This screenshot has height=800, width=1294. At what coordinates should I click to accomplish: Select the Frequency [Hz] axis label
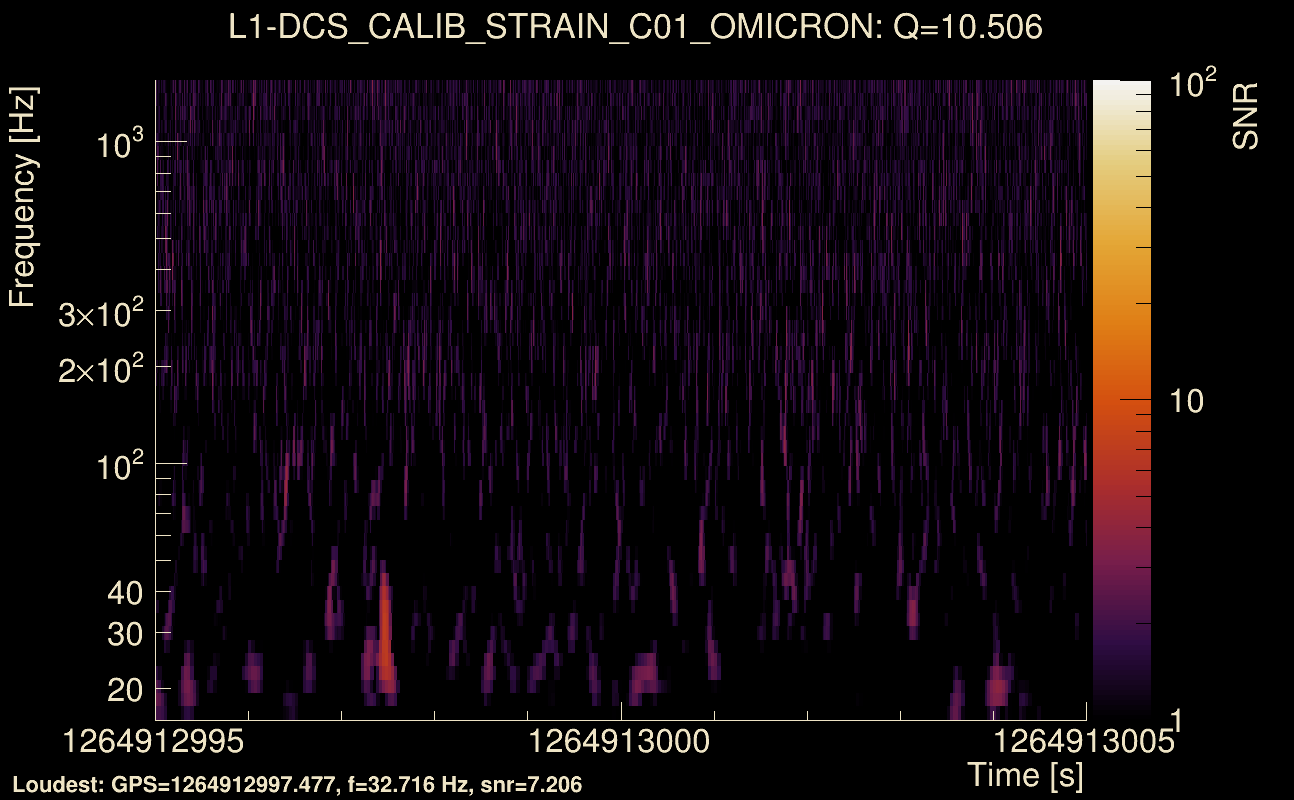click(24, 198)
